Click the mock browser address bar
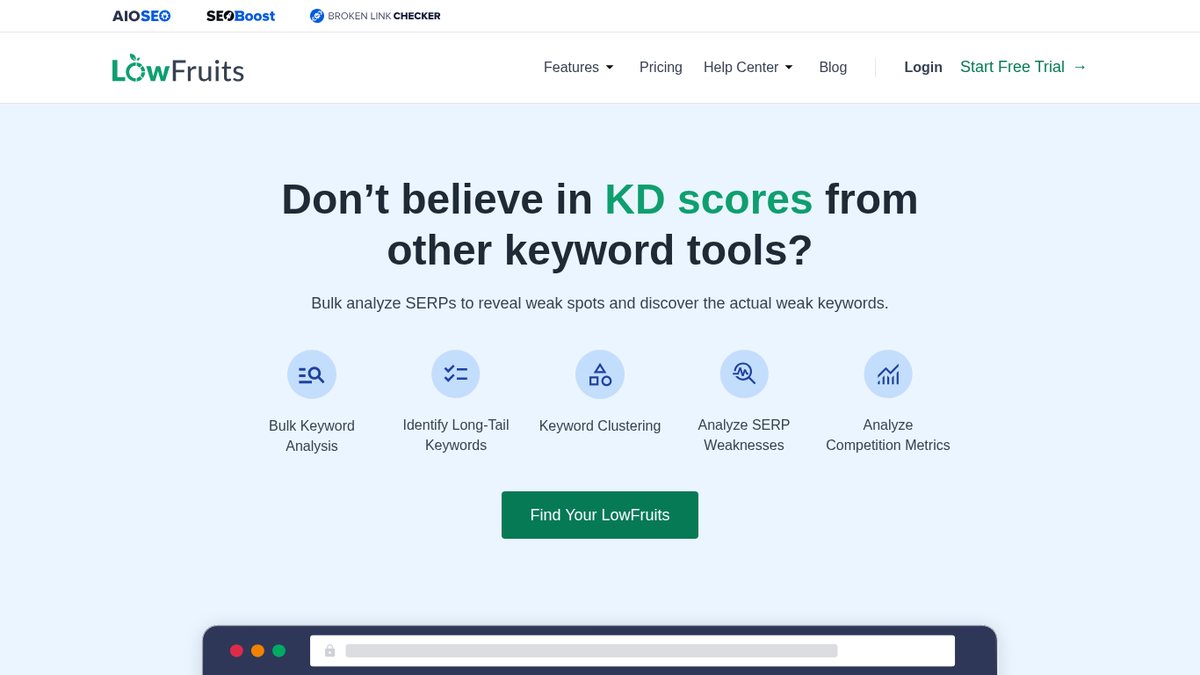The width and height of the screenshot is (1200, 675). 632,651
